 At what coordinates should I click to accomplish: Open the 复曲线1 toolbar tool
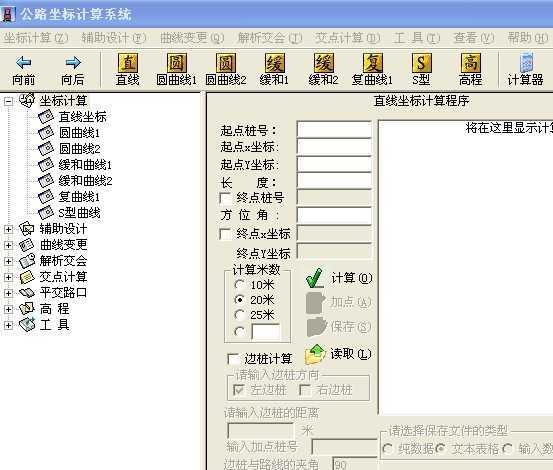(x=372, y=69)
